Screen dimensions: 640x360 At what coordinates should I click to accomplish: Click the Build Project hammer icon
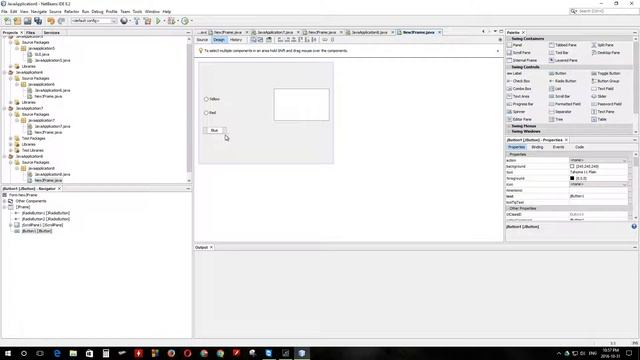137,21
